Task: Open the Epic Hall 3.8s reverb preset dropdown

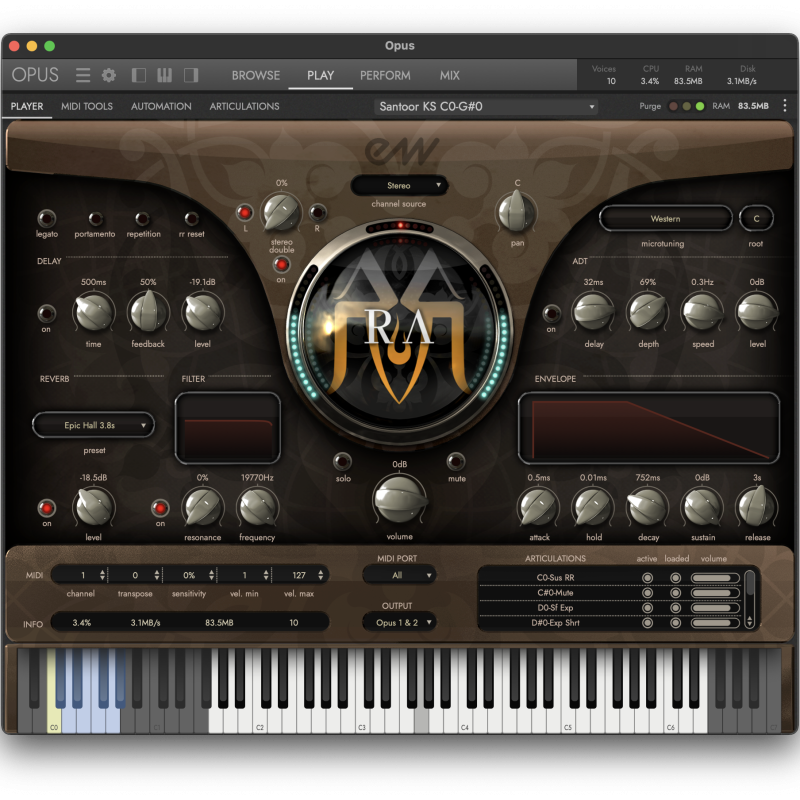Action: click(93, 425)
